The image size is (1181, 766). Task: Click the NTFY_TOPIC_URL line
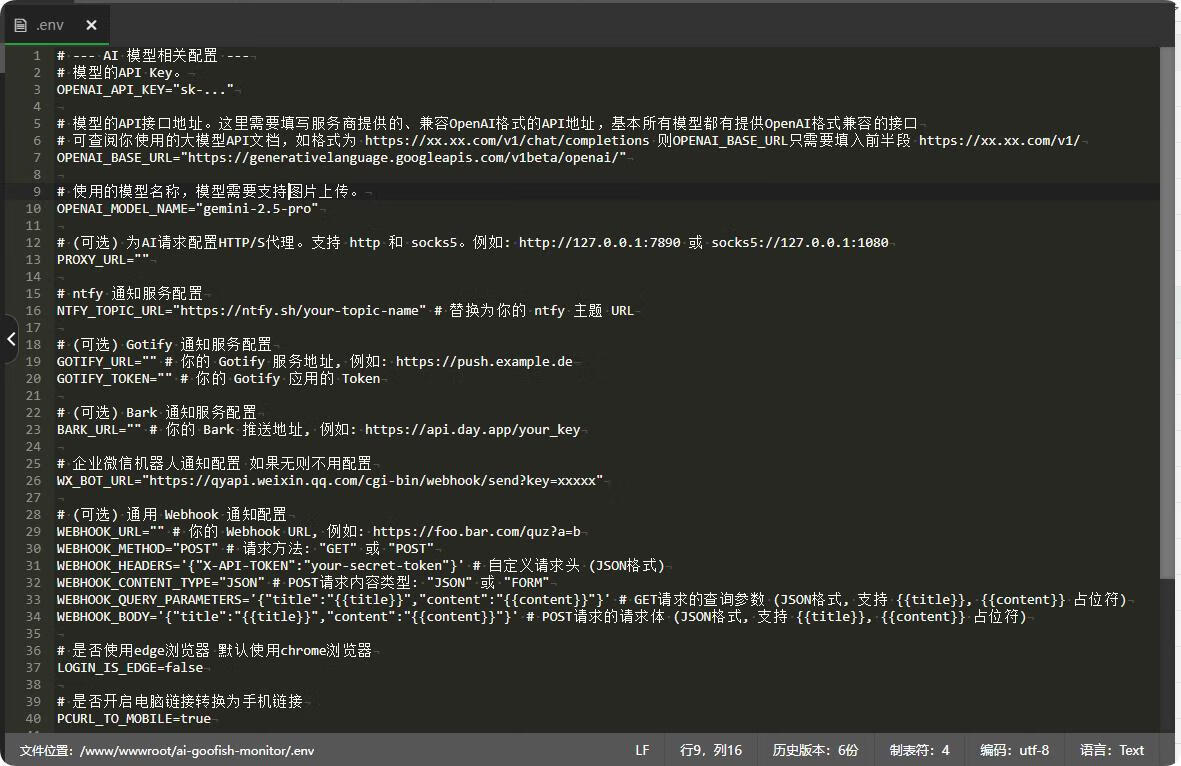pos(345,310)
